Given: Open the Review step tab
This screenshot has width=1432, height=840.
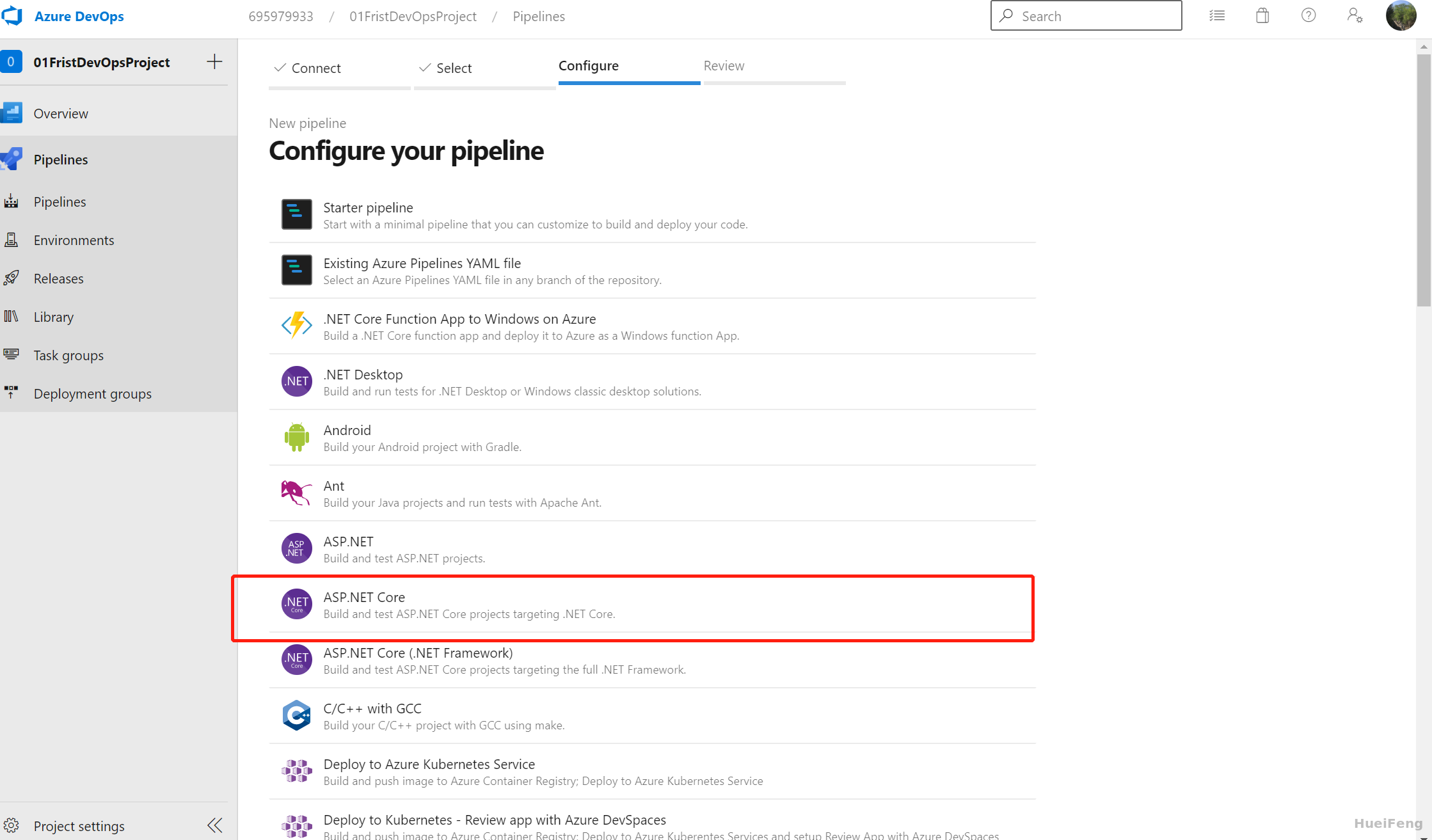Looking at the screenshot, I should pos(775,66).
